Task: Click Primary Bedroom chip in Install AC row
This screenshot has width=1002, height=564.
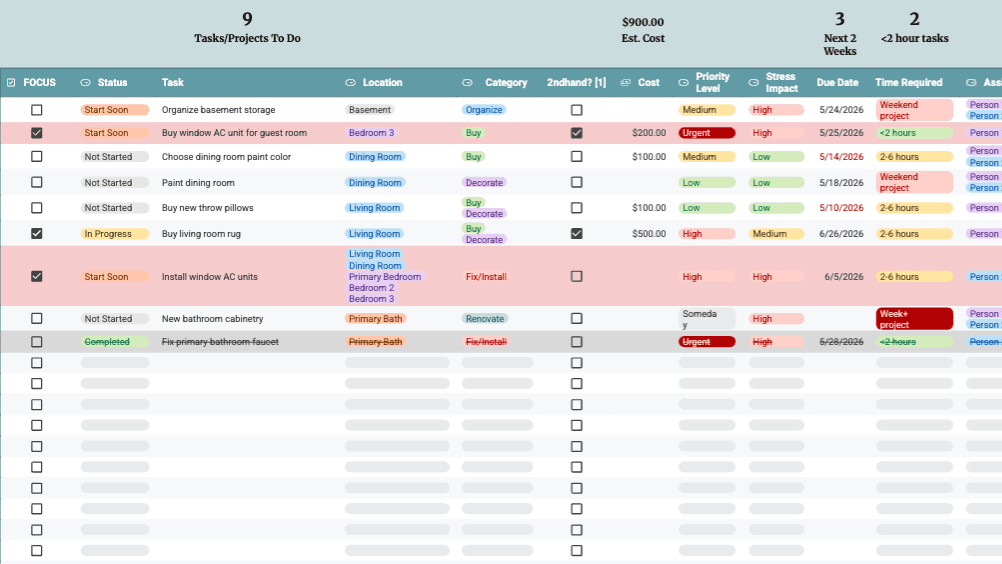Action: click(x=385, y=277)
